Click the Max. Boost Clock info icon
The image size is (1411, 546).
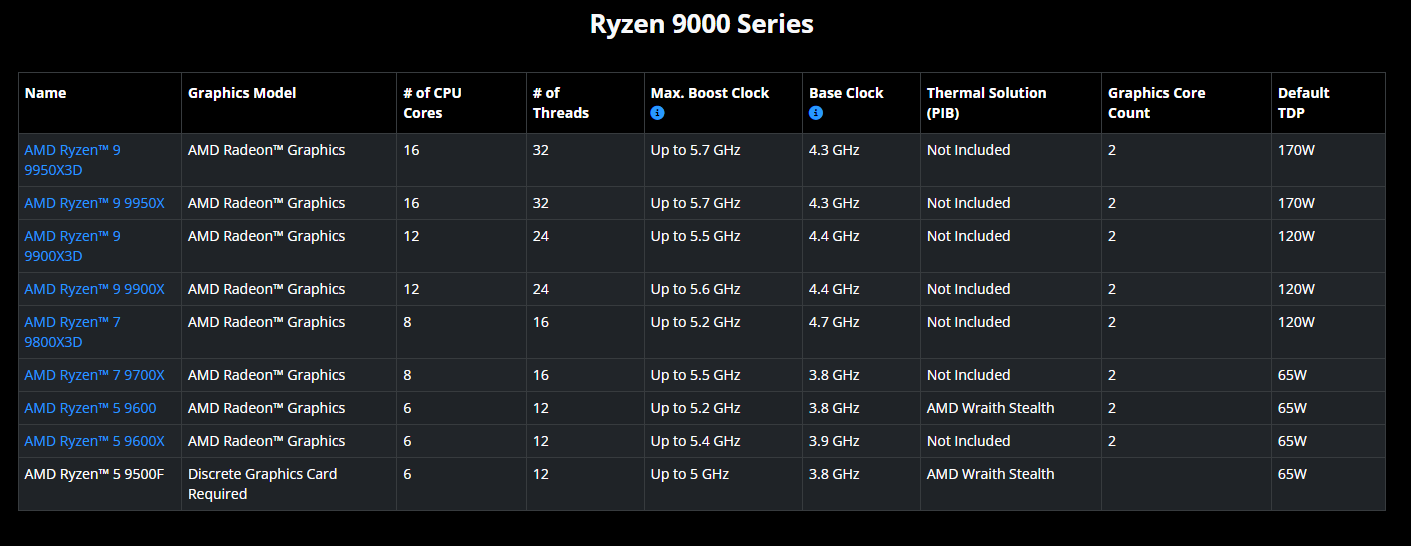657,113
